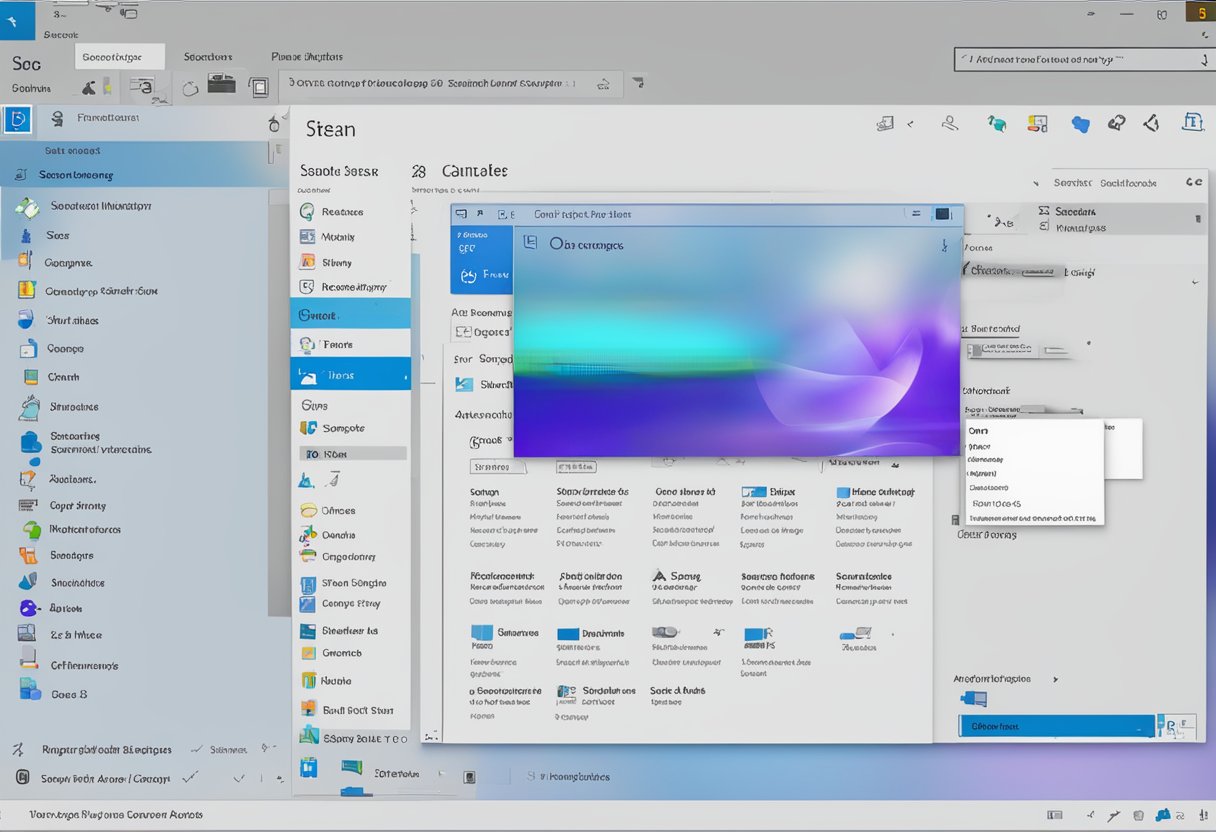
Task: Open the "Pleace thaptors" ribbon tab
Action: pyautogui.click(x=309, y=57)
